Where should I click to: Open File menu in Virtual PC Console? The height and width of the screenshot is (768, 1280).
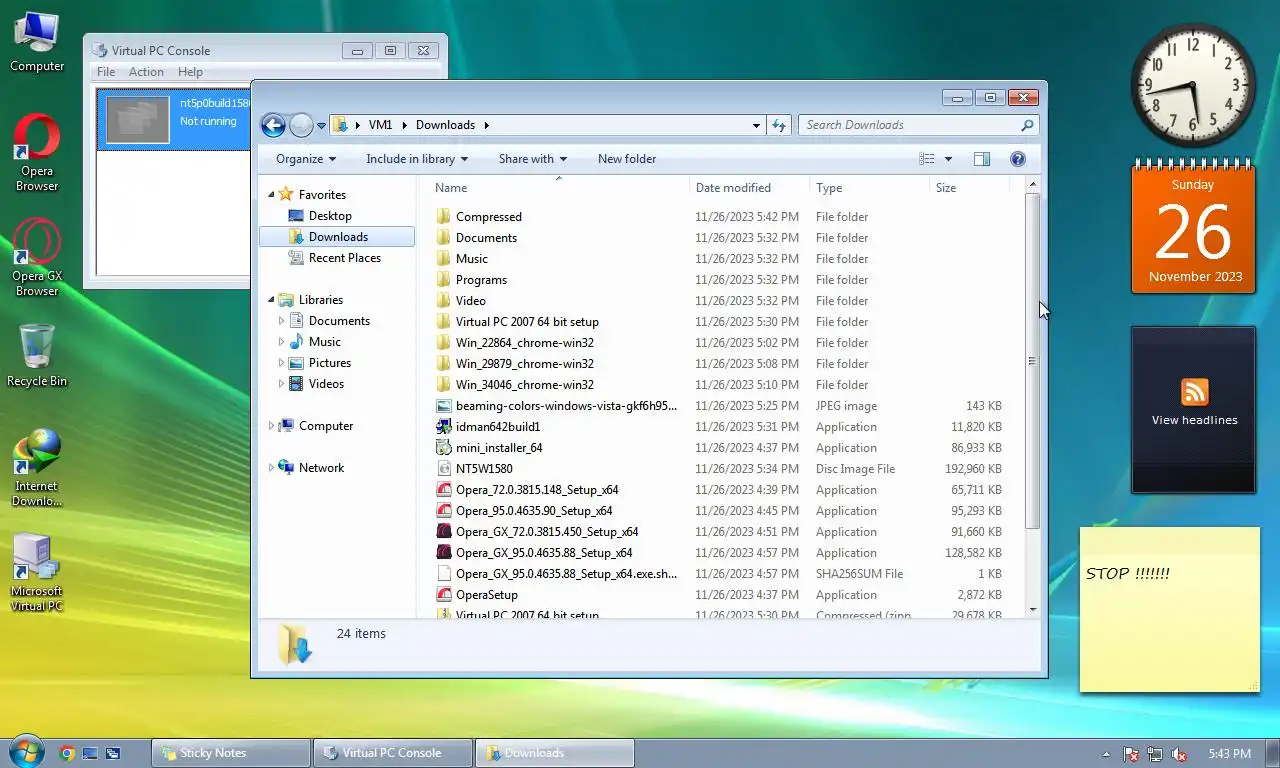(106, 72)
